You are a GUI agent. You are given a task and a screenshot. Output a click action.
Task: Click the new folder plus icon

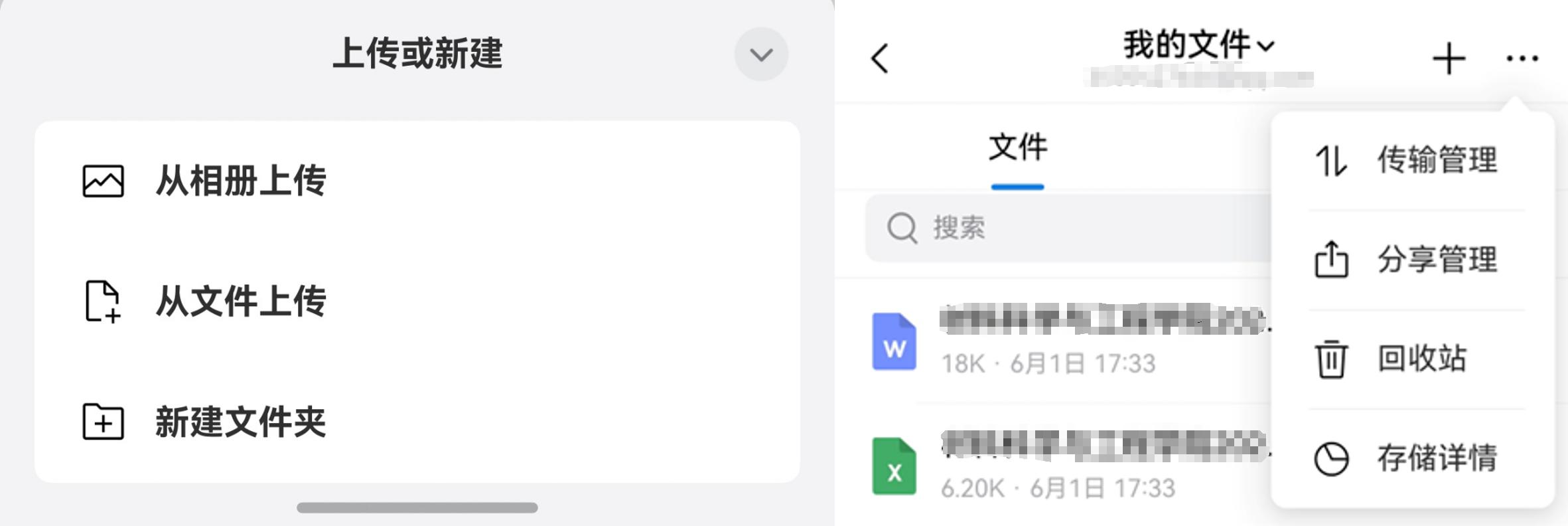coord(103,422)
